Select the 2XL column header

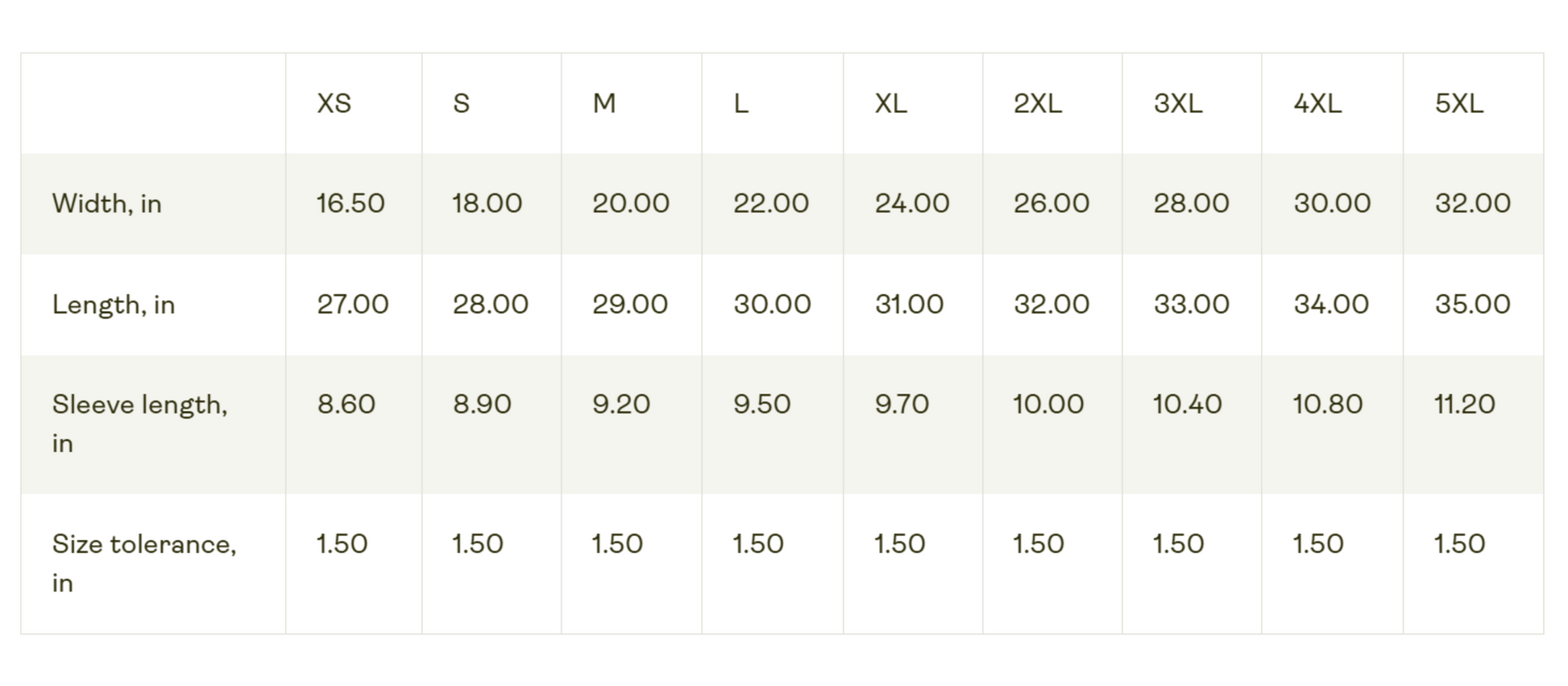pos(1037,103)
